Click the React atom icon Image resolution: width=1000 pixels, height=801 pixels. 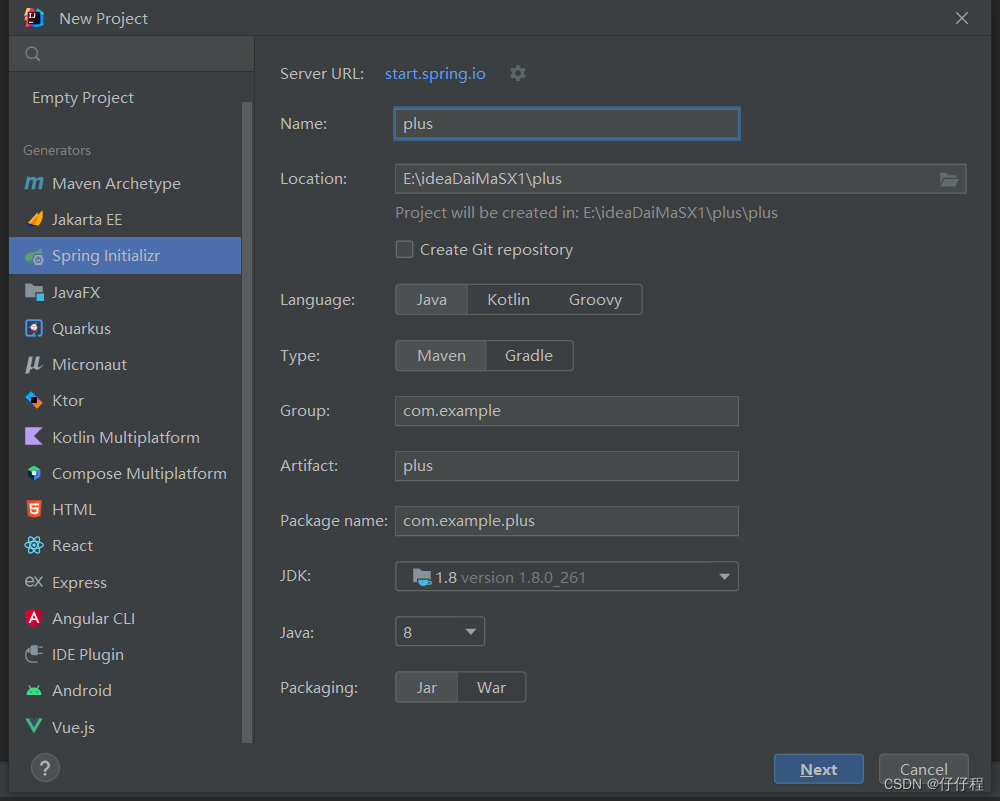(x=34, y=545)
